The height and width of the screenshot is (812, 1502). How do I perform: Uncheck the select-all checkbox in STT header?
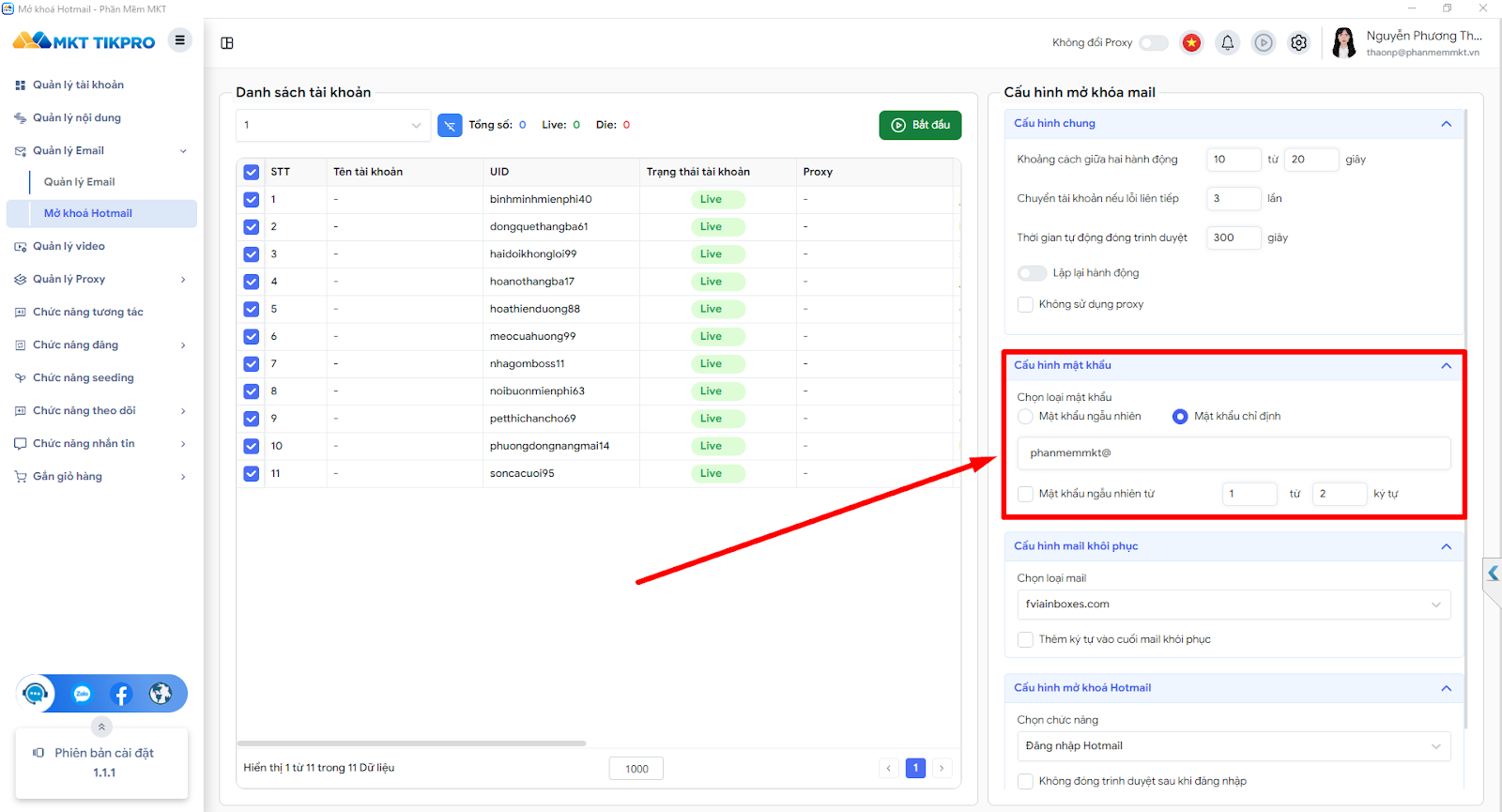coord(251,172)
